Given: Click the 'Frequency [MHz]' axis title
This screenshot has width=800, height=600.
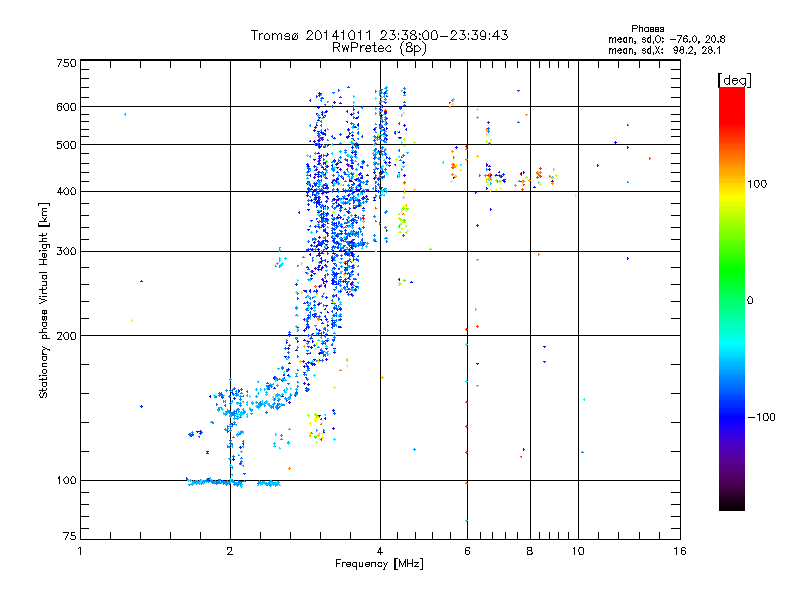Looking at the screenshot, I should point(379,564).
